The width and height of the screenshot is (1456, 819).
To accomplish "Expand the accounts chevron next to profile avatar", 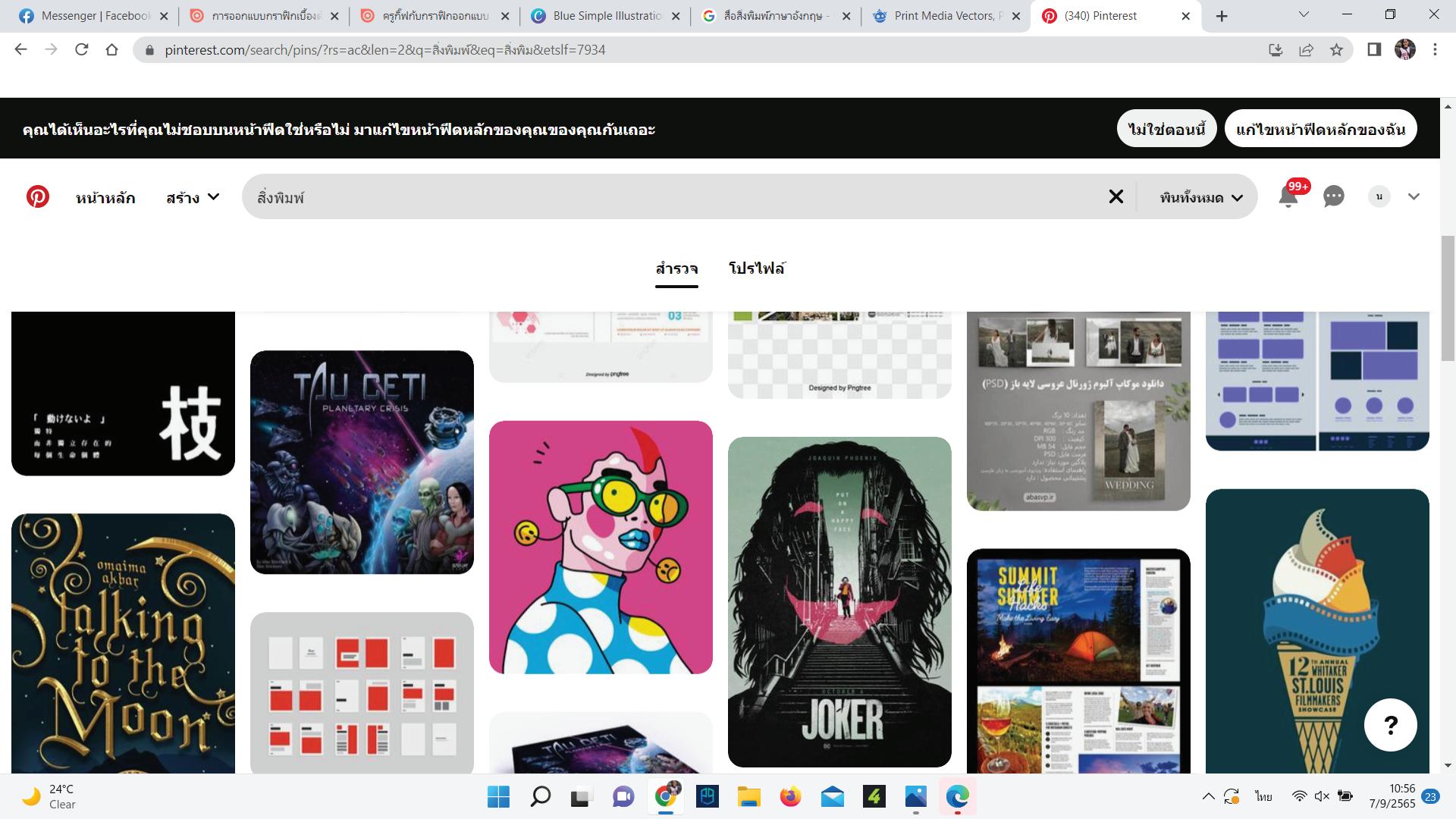I will 1414,196.
